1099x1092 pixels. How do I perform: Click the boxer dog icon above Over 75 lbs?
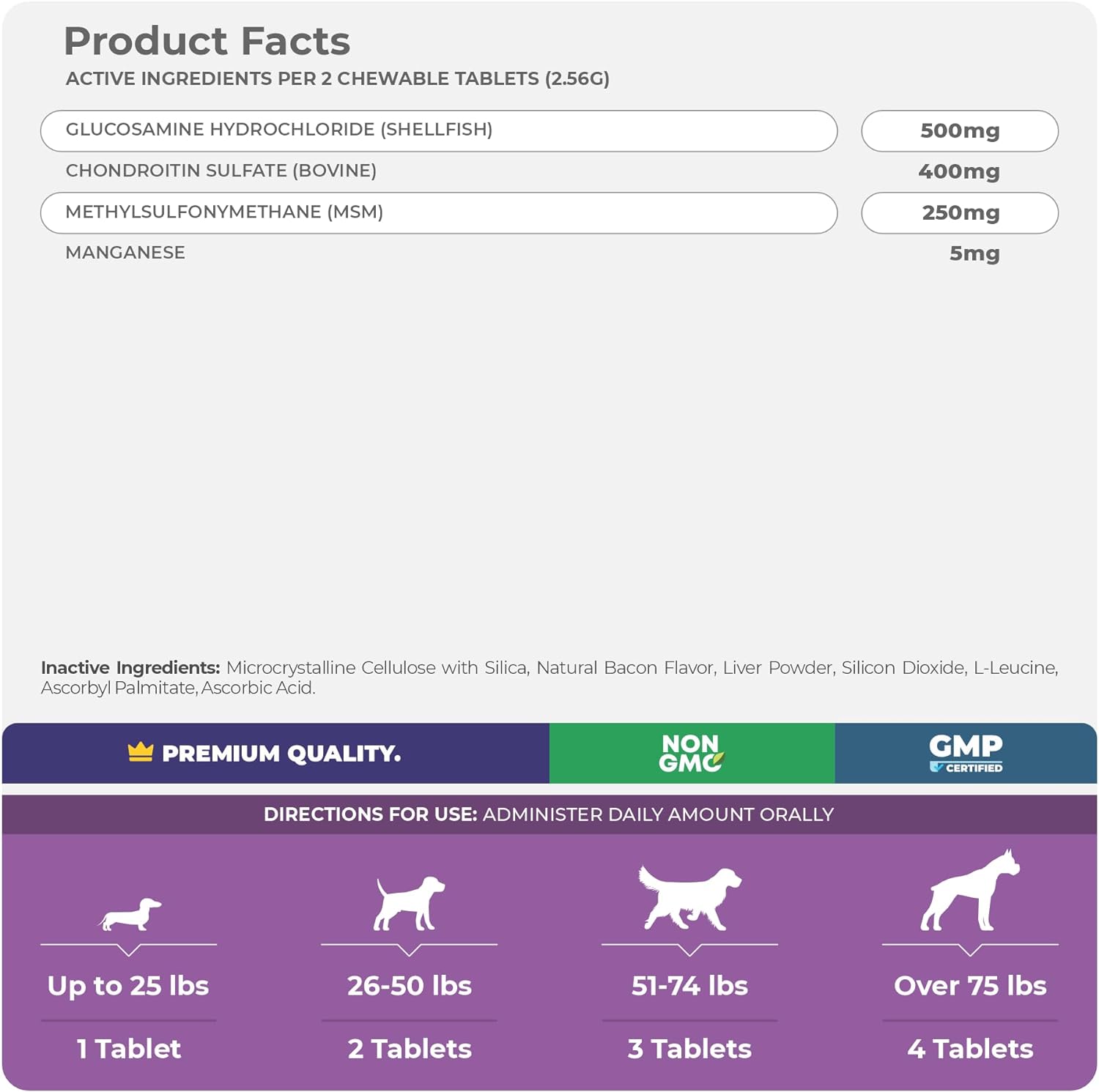pyautogui.click(x=969, y=891)
